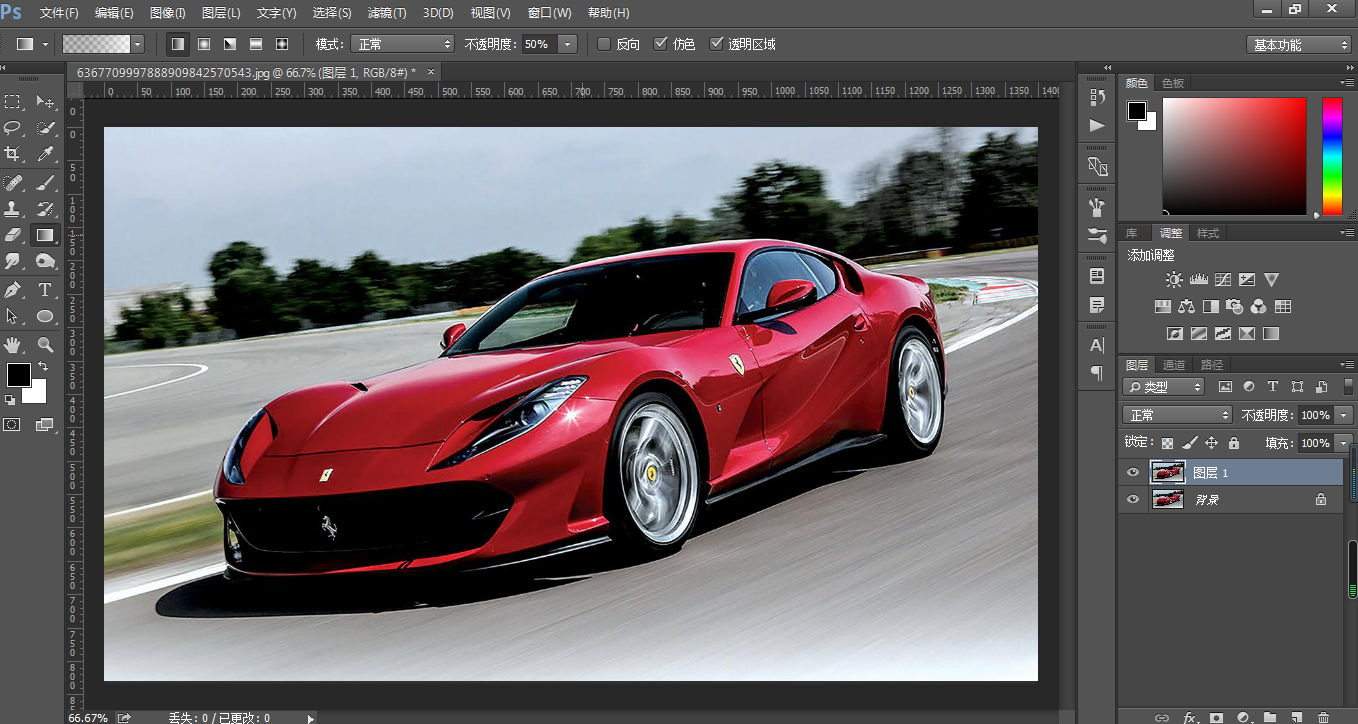This screenshot has width=1358, height=724.
Task: Select the Sponge tool
Action: 45,261
